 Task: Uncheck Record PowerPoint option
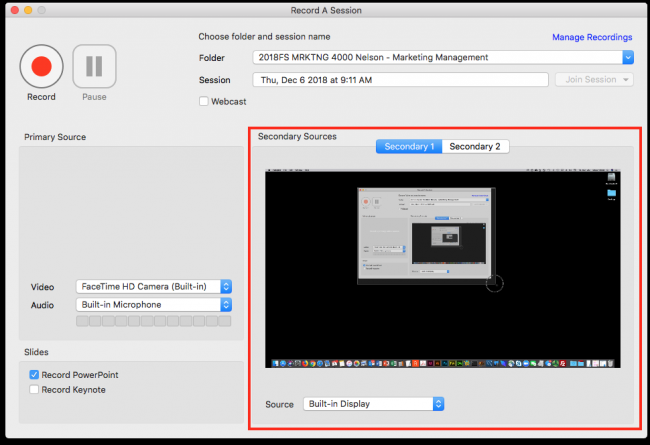(35, 375)
